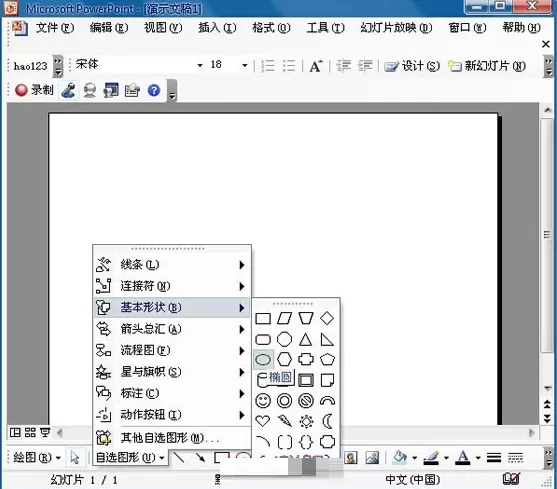The height and width of the screenshot is (489, 557).
Task: Click the next slide double-arrow button
Action: (x=547, y=420)
